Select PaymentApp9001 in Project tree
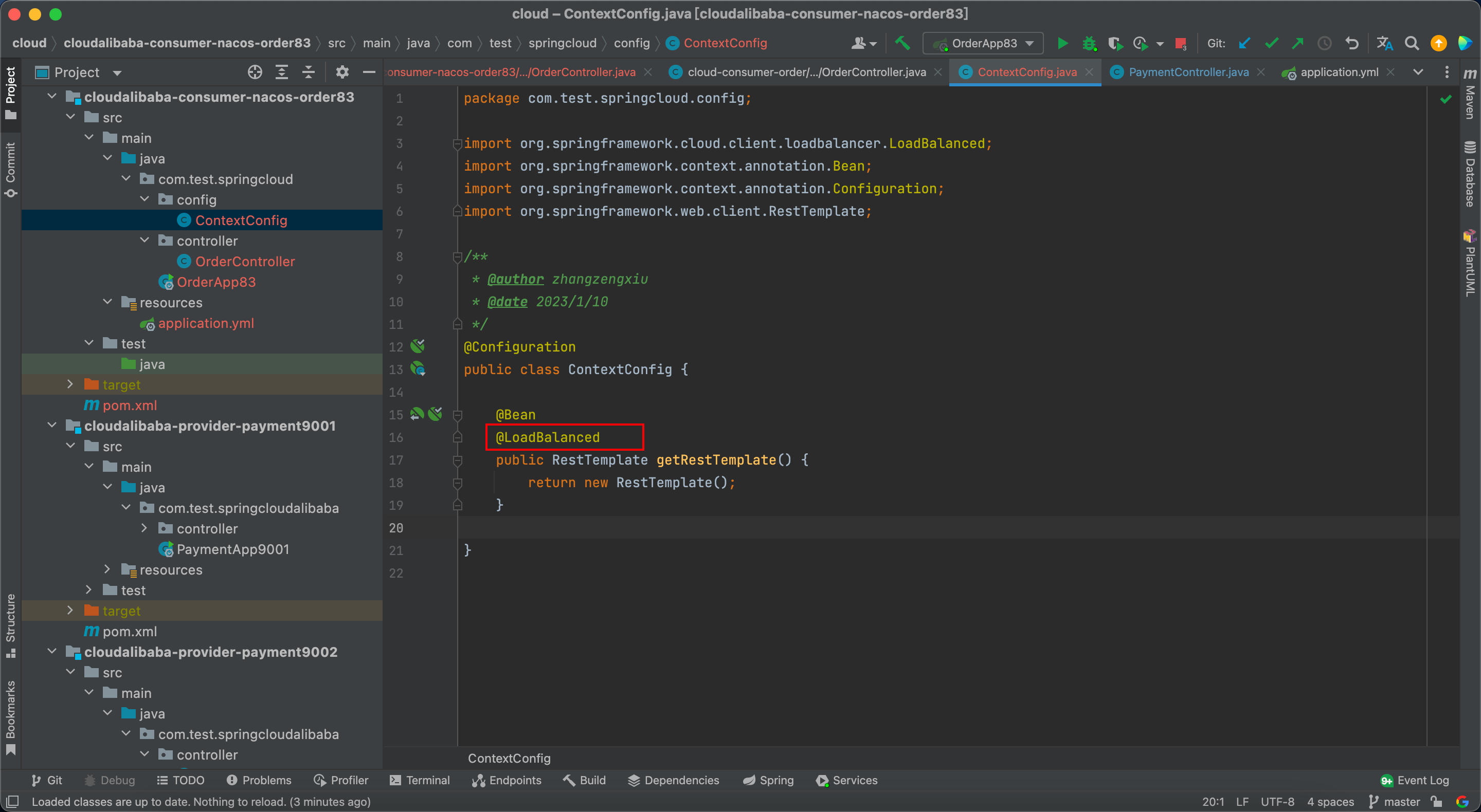 (x=232, y=549)
